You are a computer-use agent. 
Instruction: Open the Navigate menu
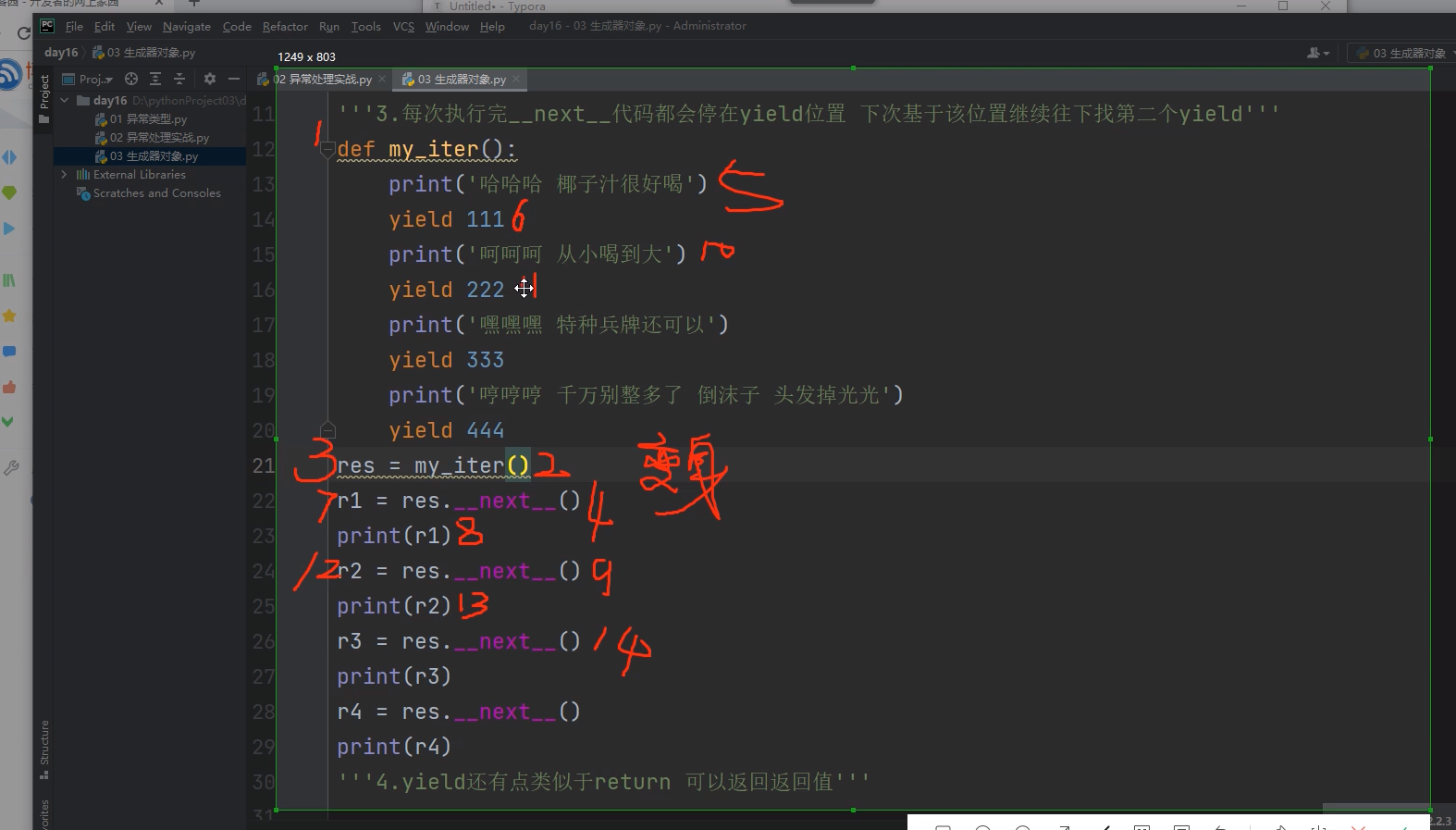pyautogui.click(x=187, y=27)
